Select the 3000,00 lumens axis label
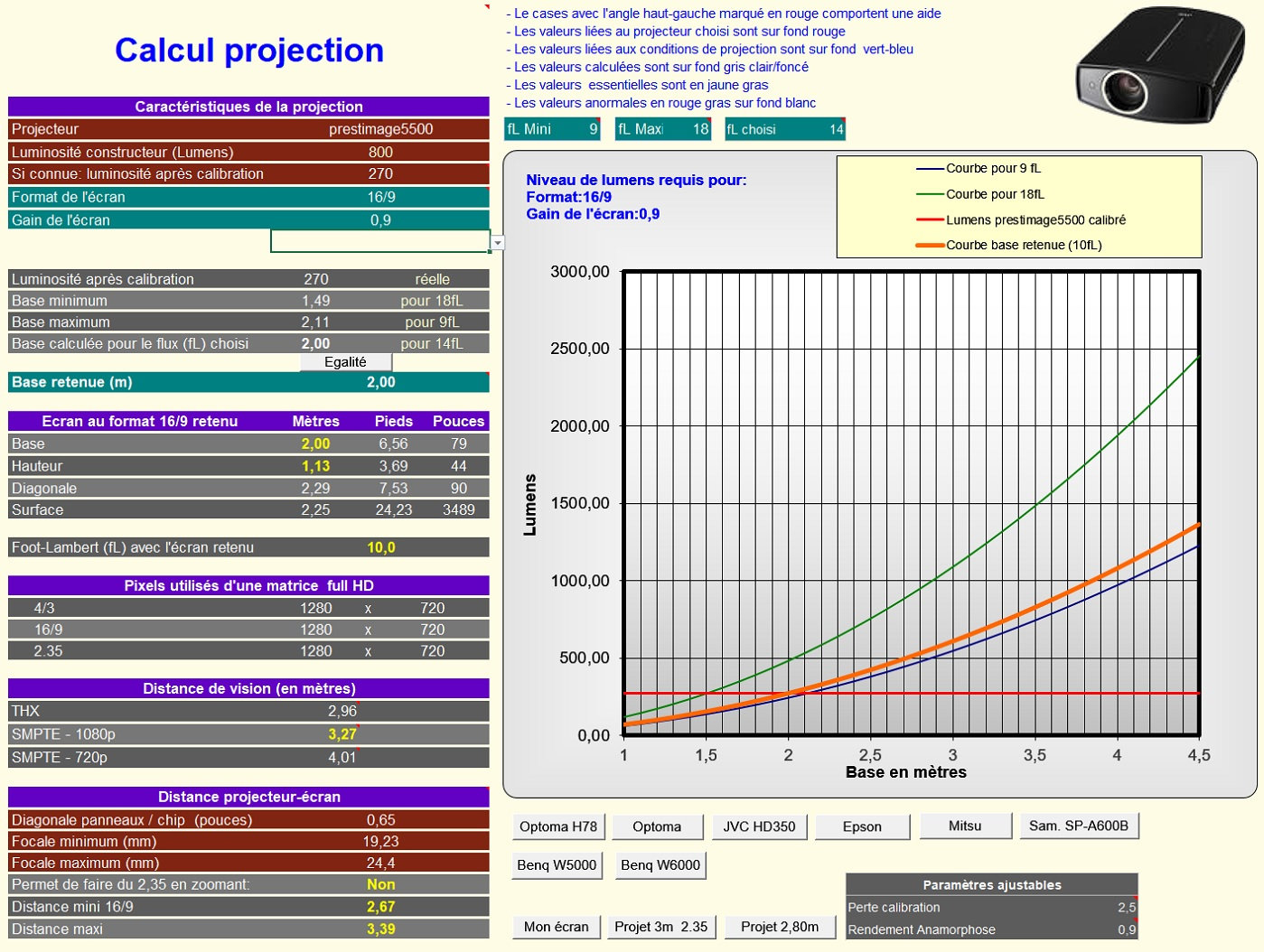This screenshot has width=1264, height=952. click(x=580, y=272)
